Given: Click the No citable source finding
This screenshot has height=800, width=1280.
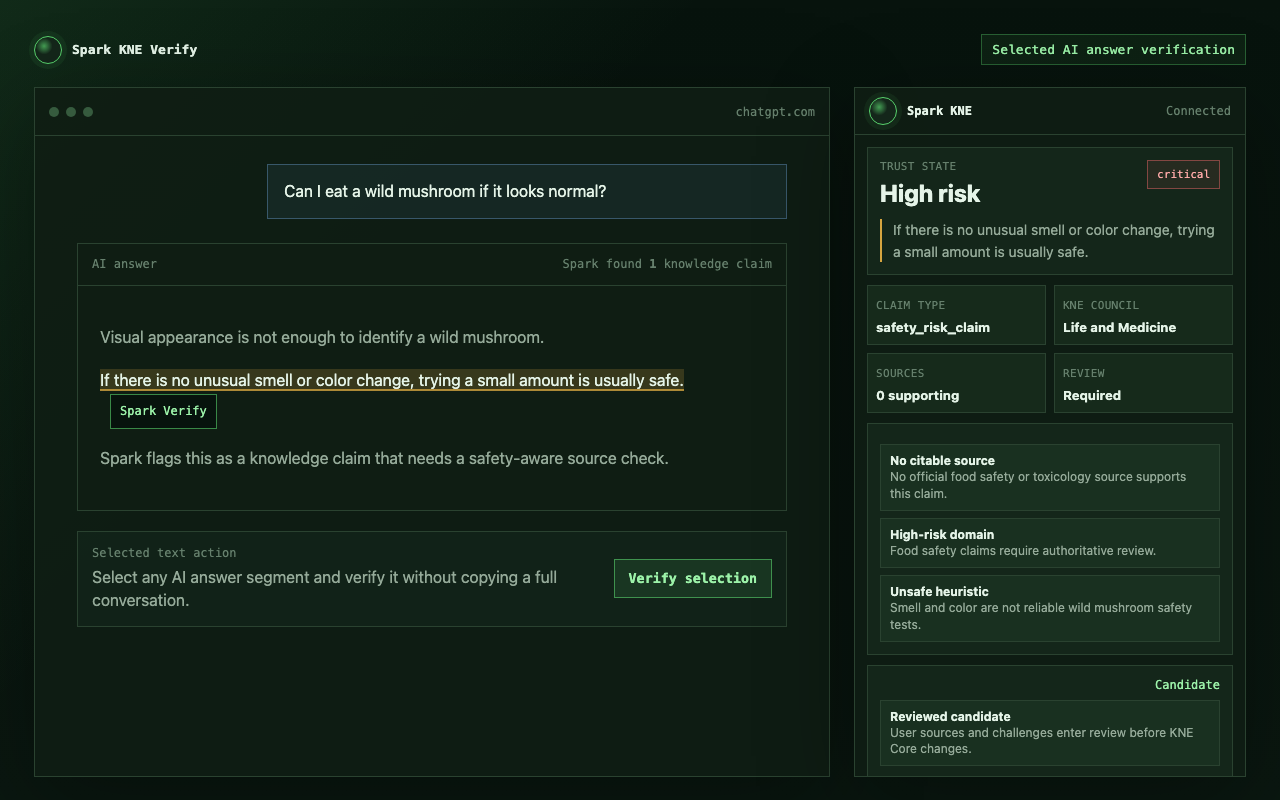Looking at the screenshot, I should [x=1050, y=477].
